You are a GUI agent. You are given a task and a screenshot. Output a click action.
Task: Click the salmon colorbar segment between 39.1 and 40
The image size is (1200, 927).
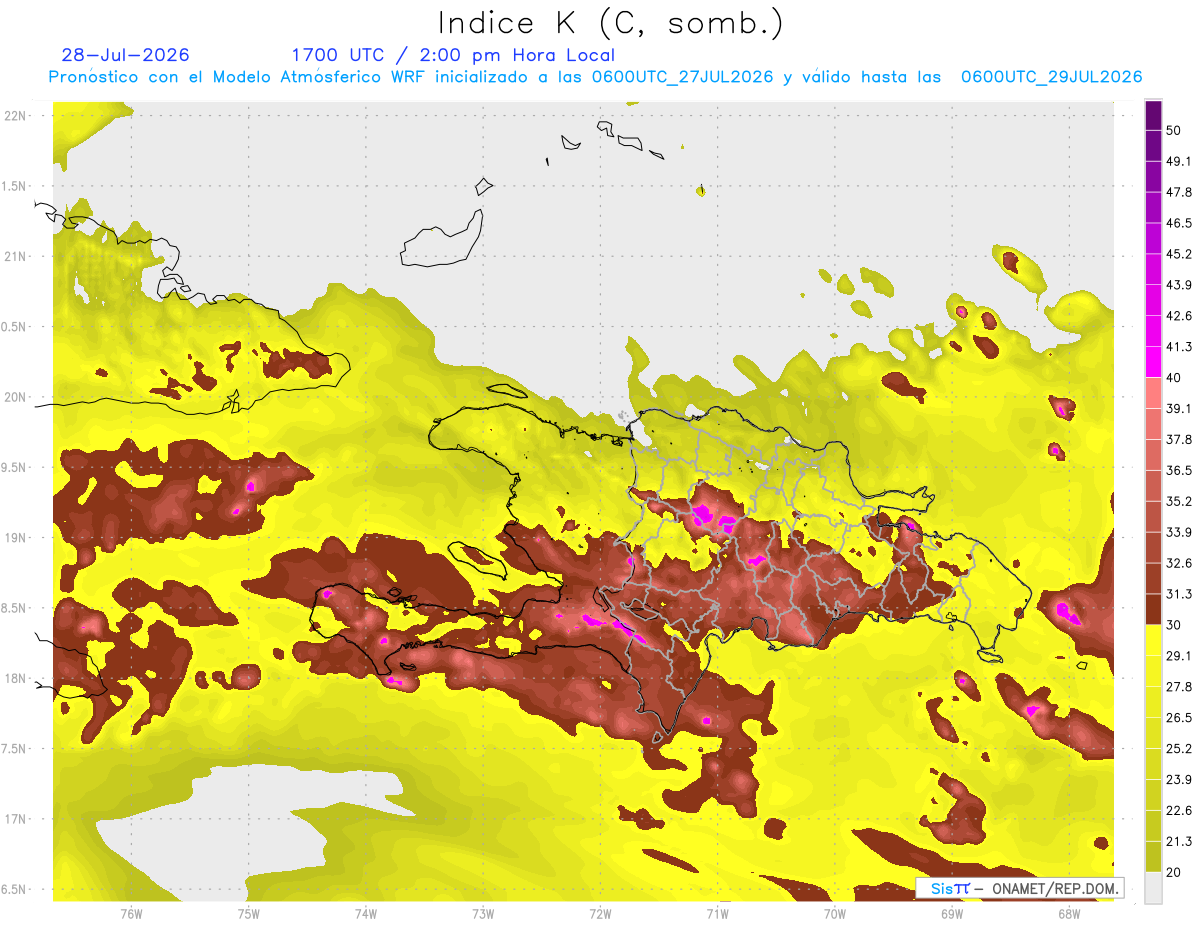(1153, 393)
